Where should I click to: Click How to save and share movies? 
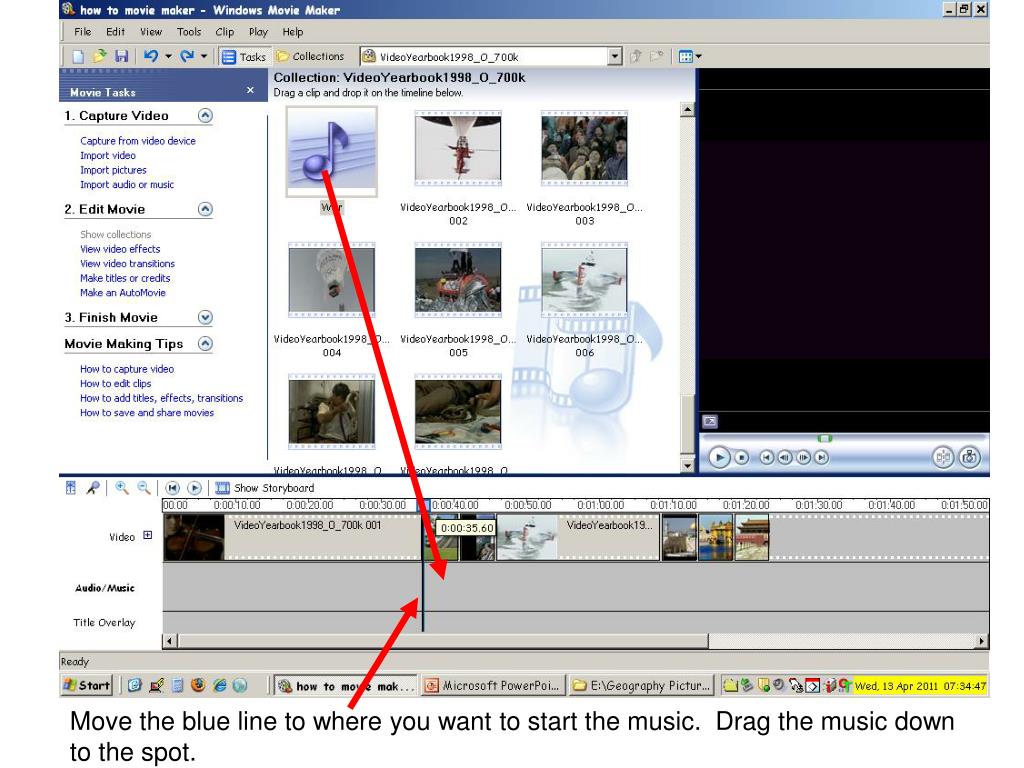point(147,413)
